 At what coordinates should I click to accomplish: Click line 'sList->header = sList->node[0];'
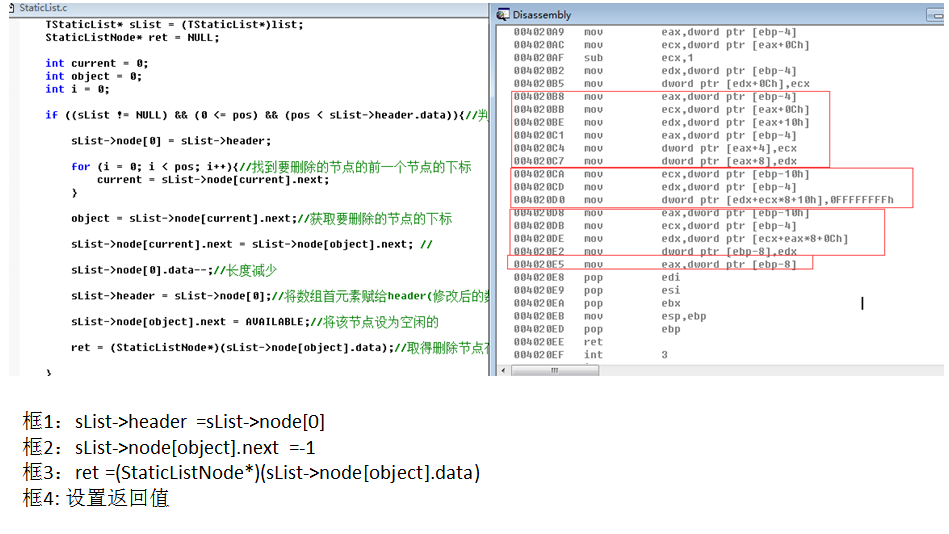pyautogui.click(x=280, y=296)
